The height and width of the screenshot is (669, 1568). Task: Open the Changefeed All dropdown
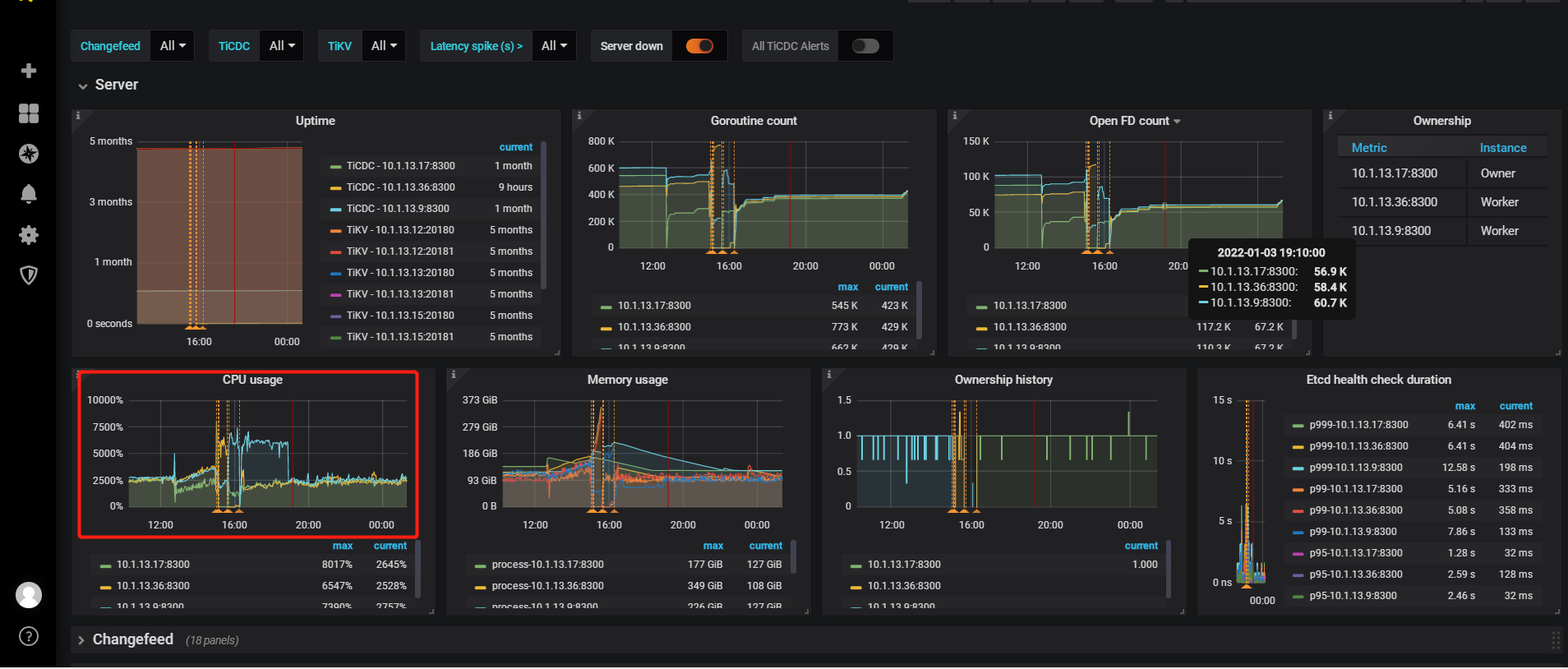[173, 46]
